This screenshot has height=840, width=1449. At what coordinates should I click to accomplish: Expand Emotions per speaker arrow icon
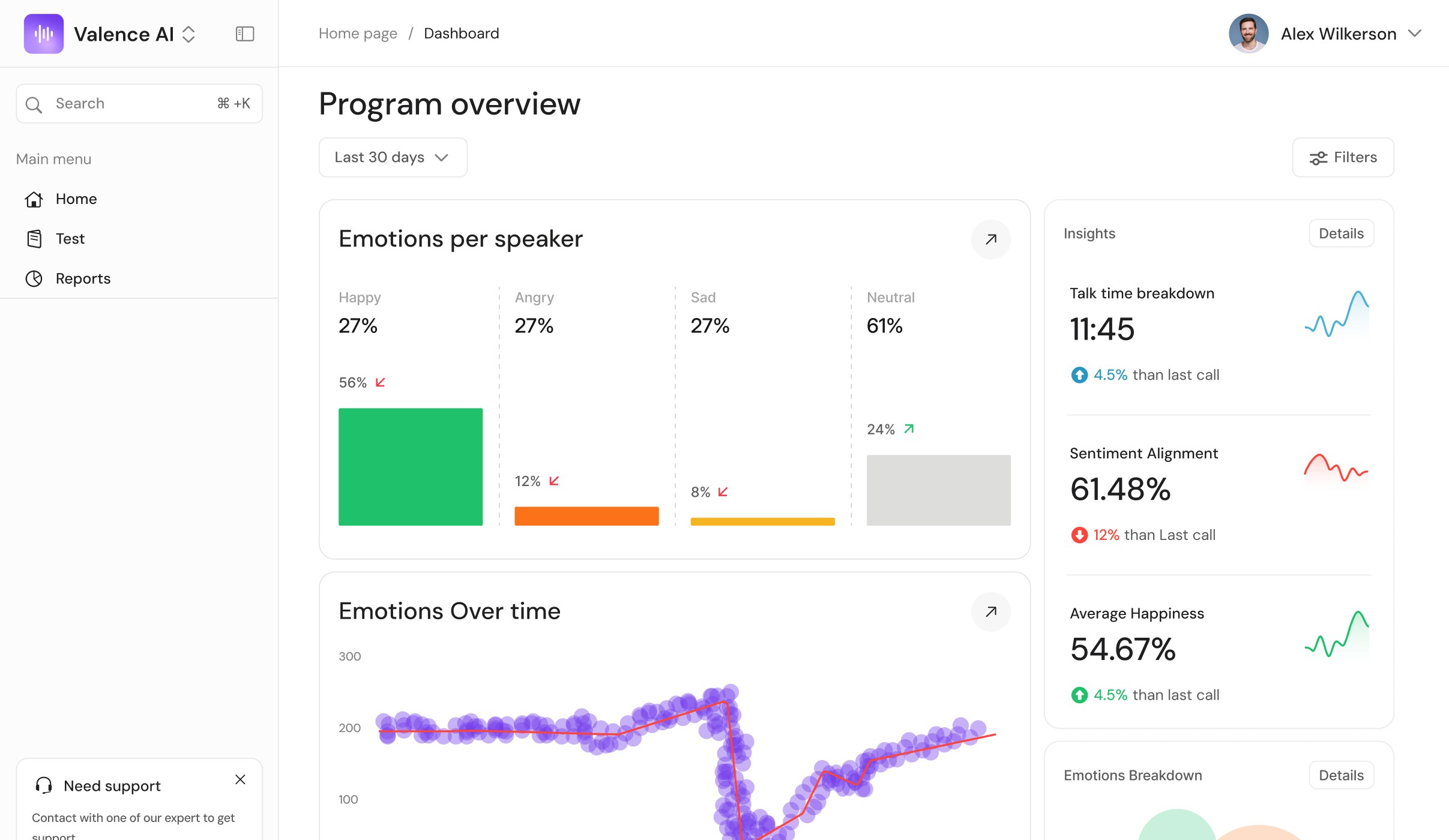point(990,239)
